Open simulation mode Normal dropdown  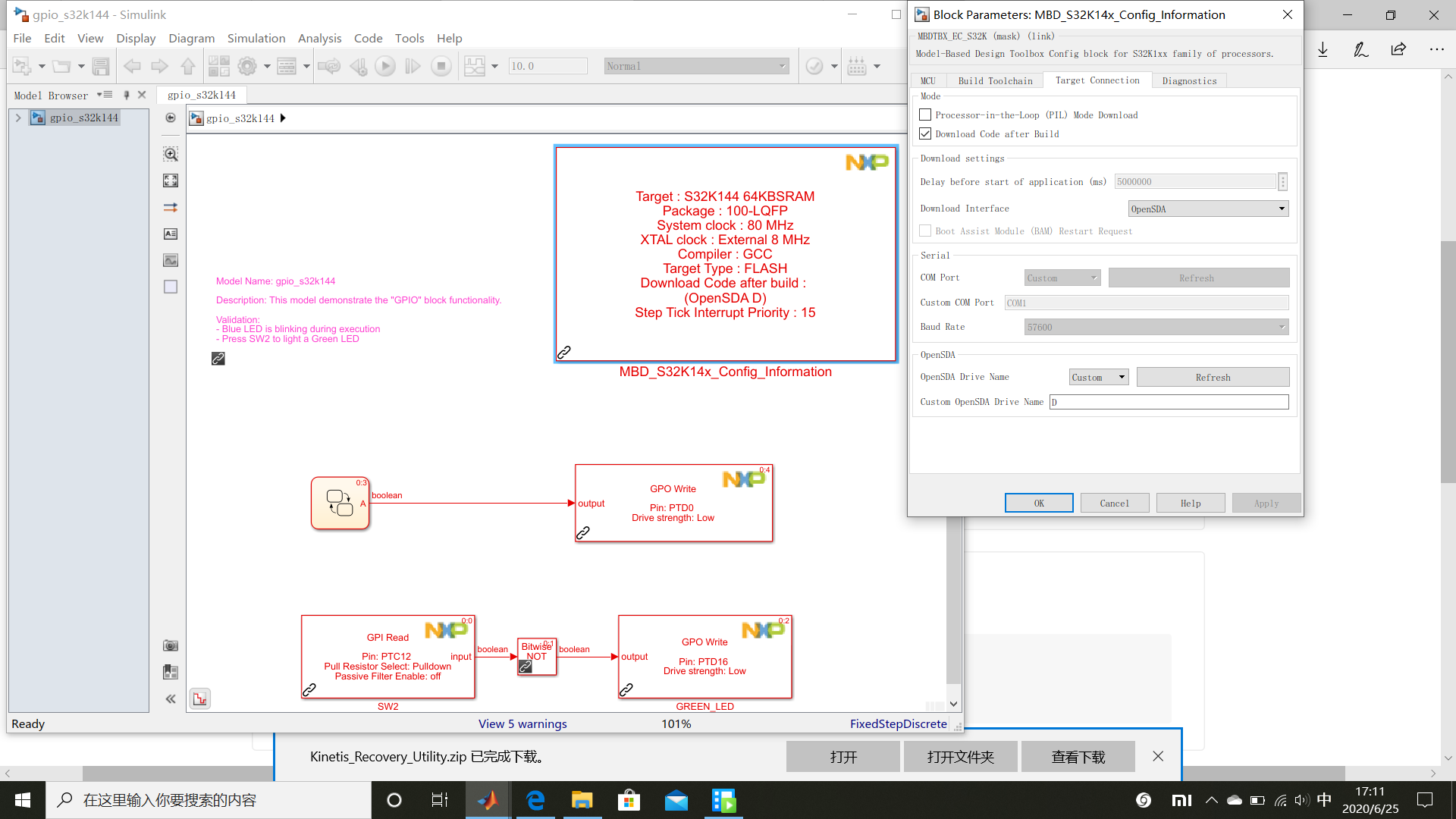(x=696, y=67)
